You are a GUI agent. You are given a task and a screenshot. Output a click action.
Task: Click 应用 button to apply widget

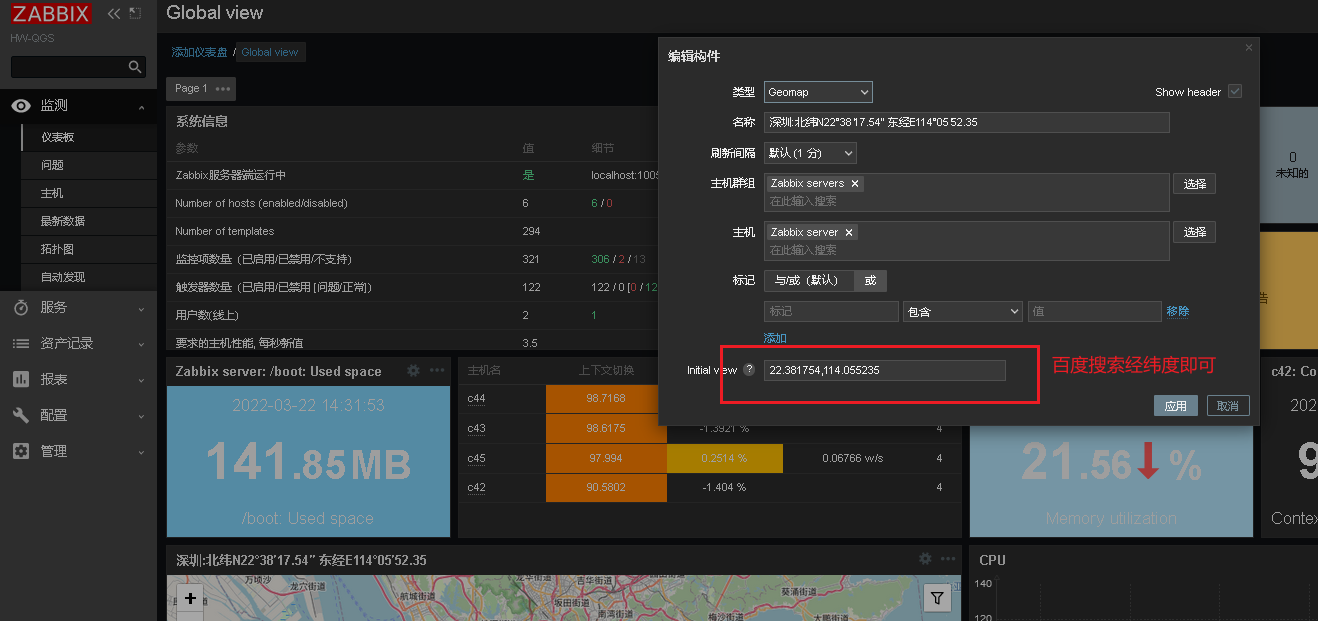click(x=1175, y=406)
